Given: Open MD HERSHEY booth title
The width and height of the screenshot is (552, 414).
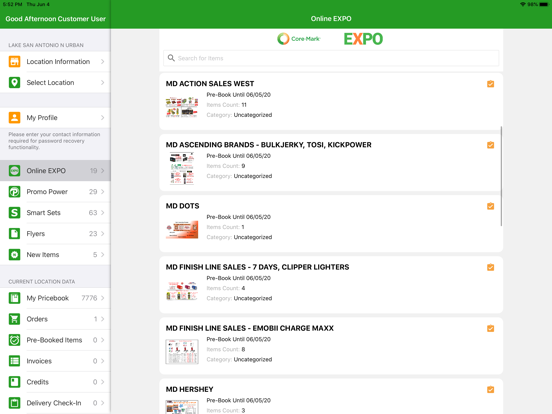Looking at the screenshot, I should click(189, 389).
